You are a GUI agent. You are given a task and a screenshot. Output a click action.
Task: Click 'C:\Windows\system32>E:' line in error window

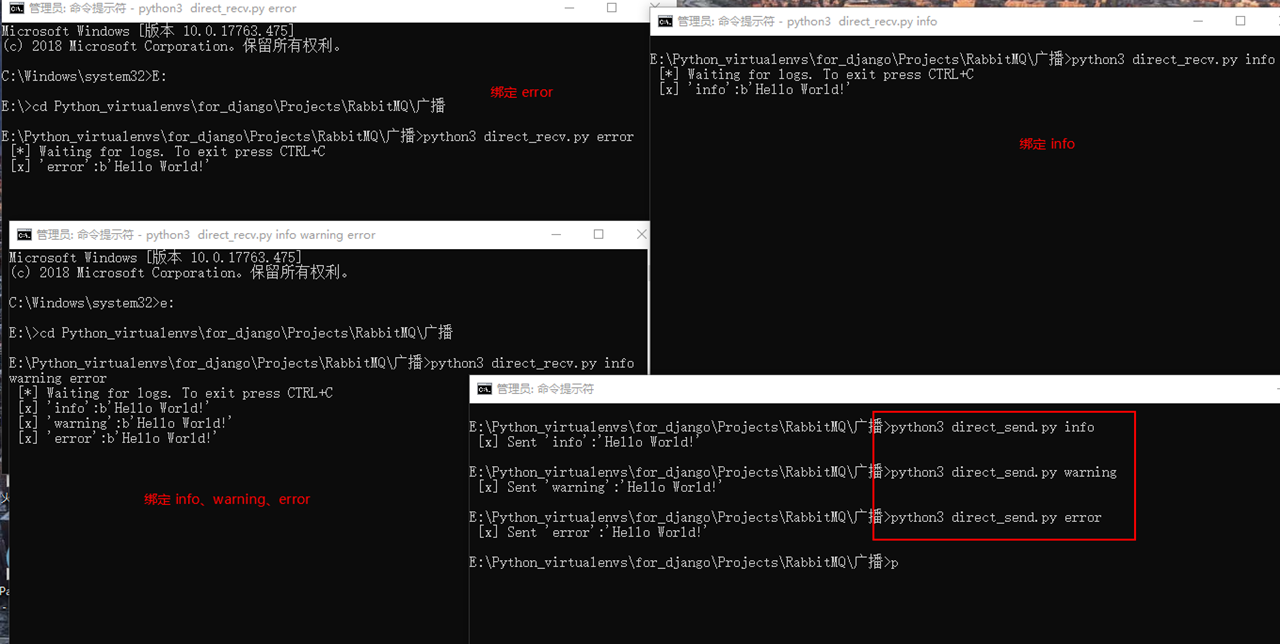click(85, 76)
